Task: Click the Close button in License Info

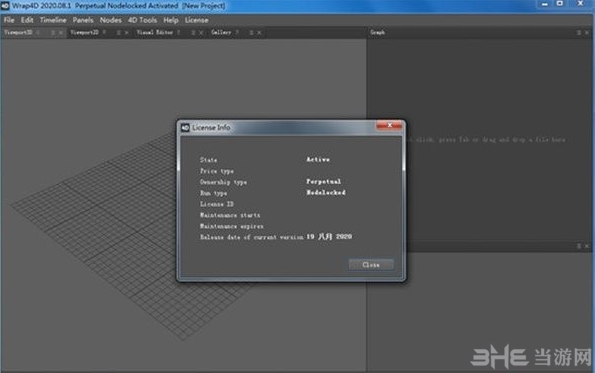Action: (x=371, y=265)
